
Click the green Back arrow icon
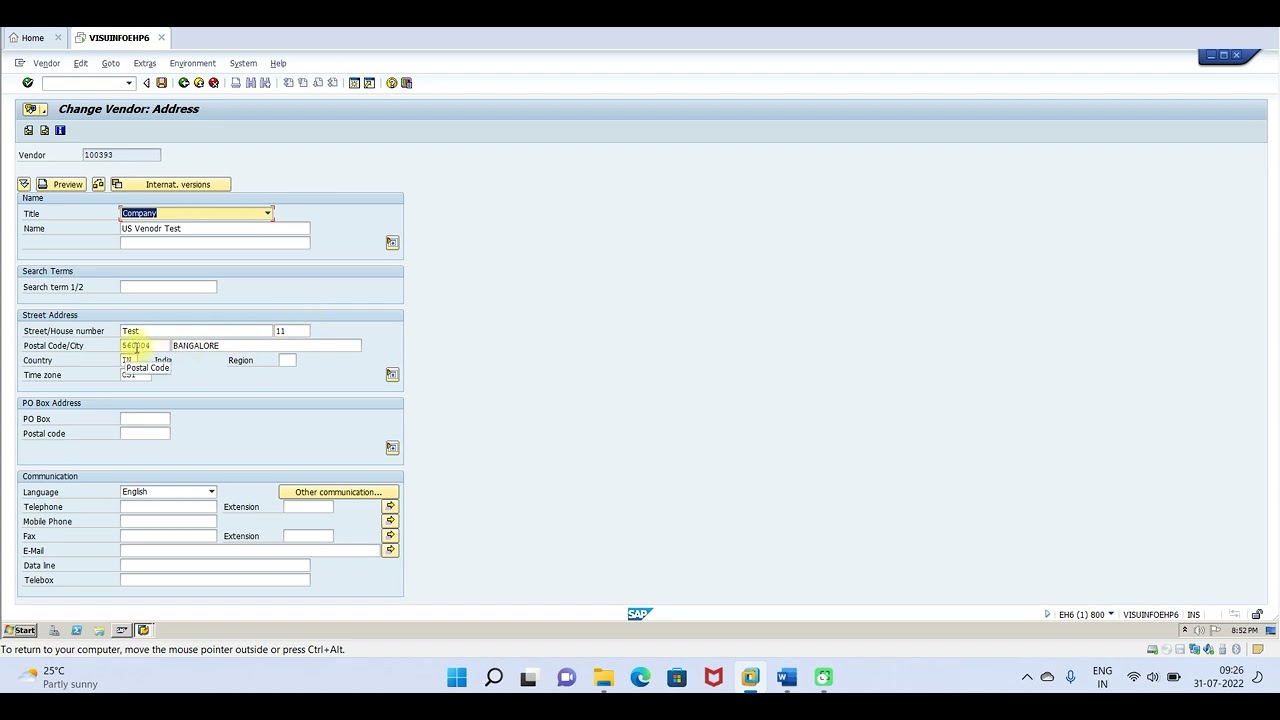coord(184,83)
